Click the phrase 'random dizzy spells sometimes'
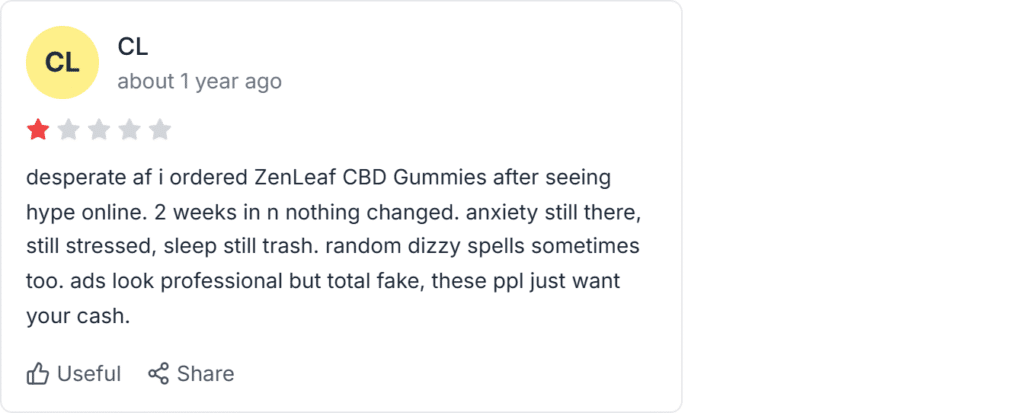The width and height of the screenshot is (1024, 413). coord(482,247)
